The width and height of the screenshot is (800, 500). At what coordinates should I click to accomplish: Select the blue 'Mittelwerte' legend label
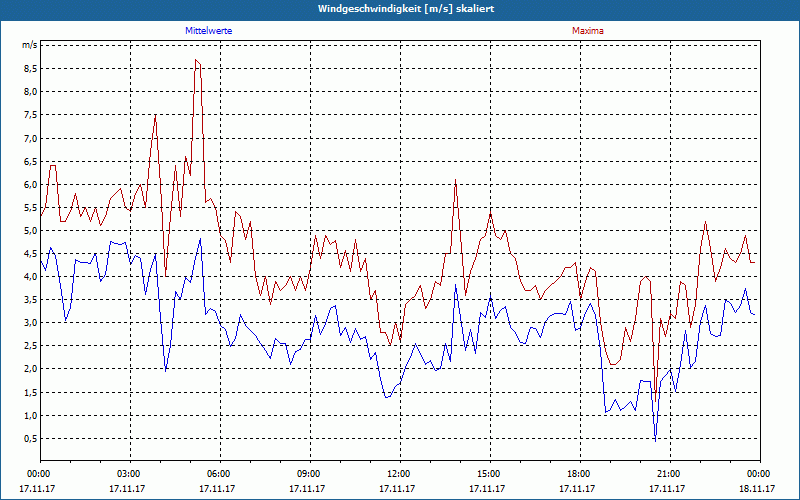coord(209,31)
